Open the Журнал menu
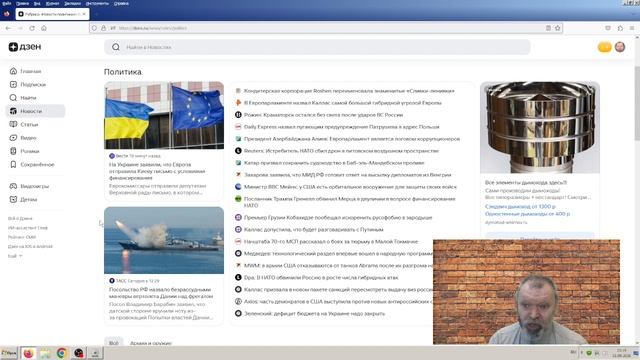This screenshot has height=360, width=640. [x=52, y=3]
